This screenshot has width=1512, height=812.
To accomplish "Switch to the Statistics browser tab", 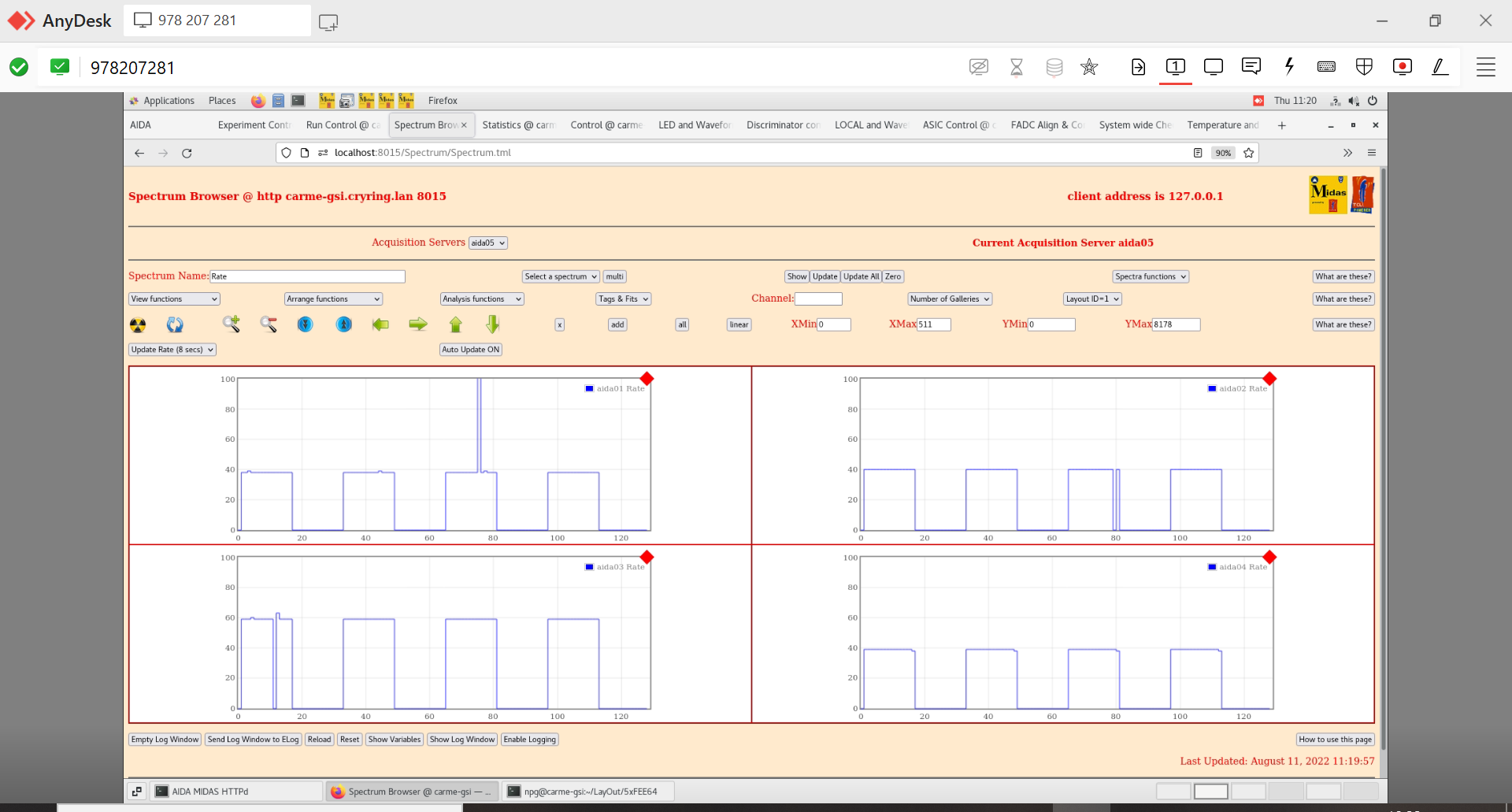I will 517,125.
